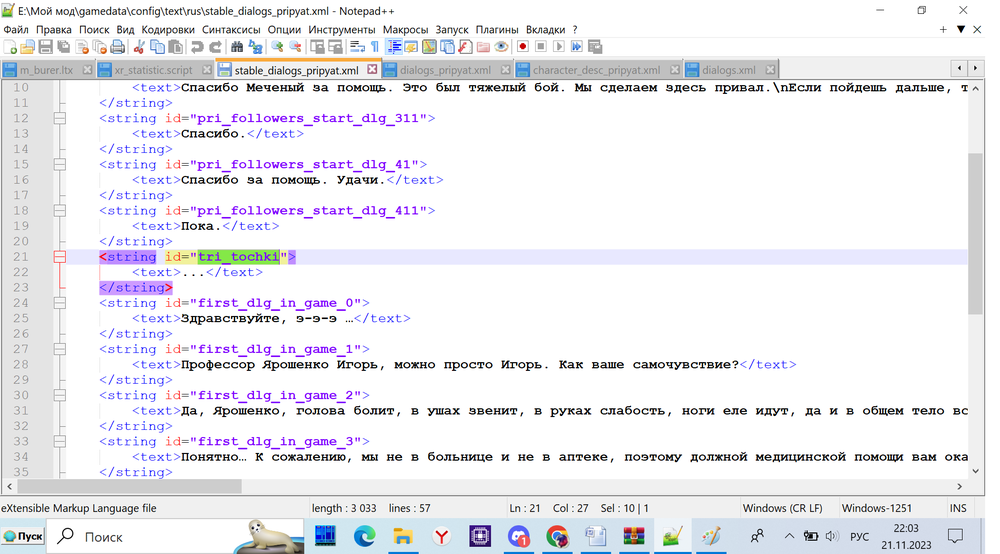Collapse fold marker at line 12
Viewport: 1000px width, 554px height.
point(59,118)
